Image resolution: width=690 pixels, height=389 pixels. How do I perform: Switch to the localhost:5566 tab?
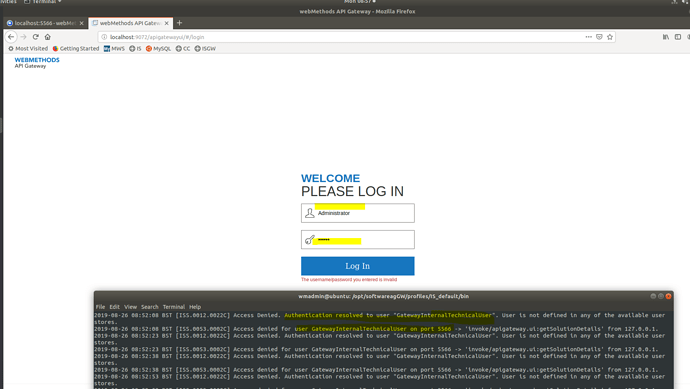tap(45, 23)
